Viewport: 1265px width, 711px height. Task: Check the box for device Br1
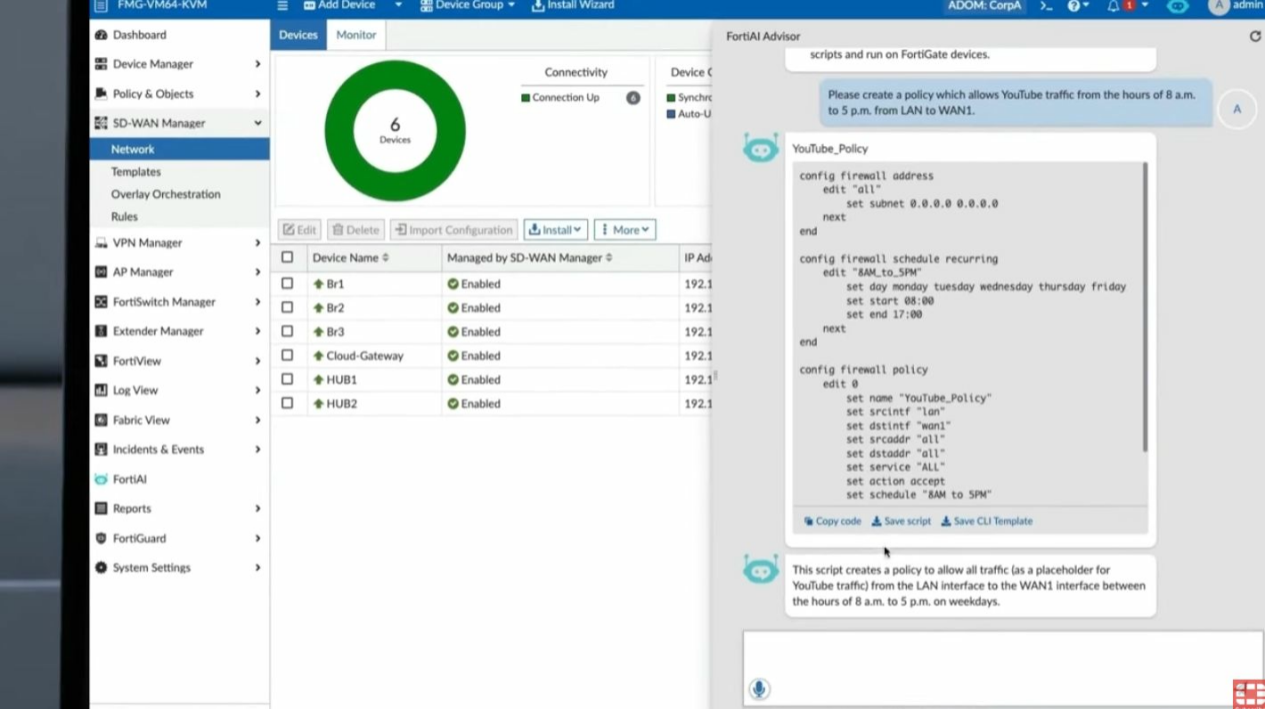(x=287, y=284)
